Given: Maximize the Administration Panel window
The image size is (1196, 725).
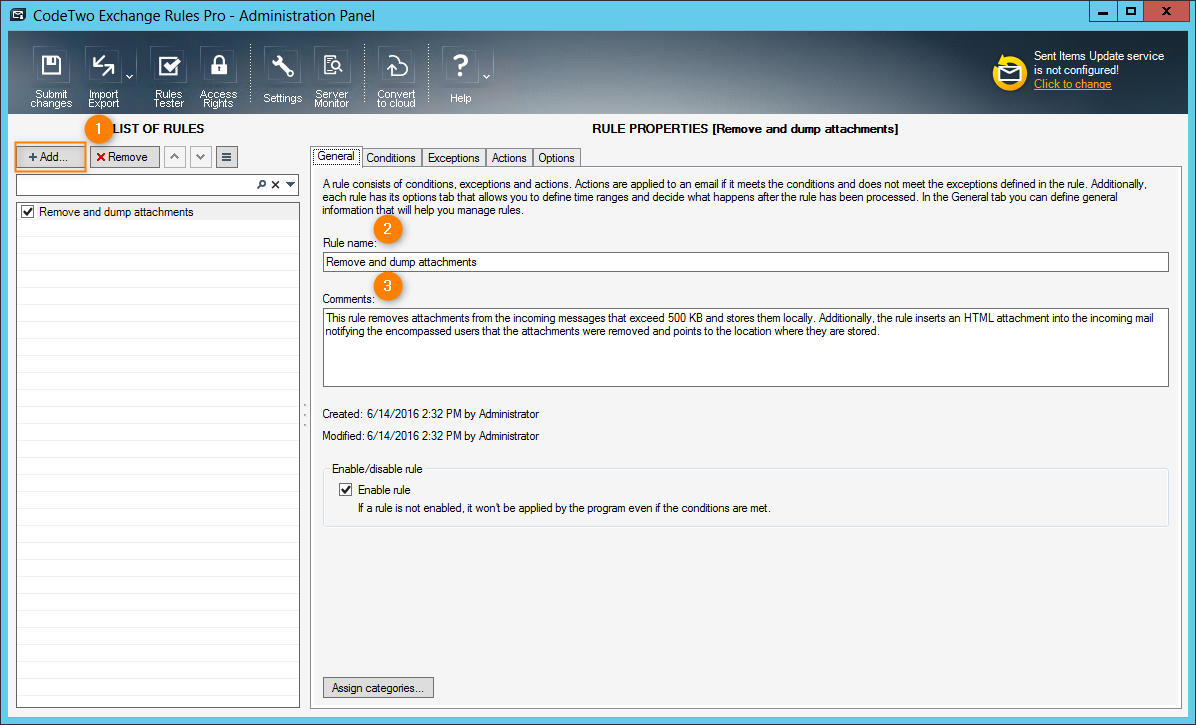Looking at the screenshot, I should click(1130, 11).
